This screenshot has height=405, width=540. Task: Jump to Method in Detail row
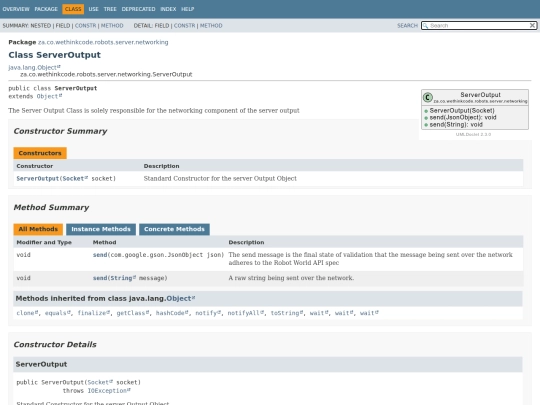click(x=211, y=25)
